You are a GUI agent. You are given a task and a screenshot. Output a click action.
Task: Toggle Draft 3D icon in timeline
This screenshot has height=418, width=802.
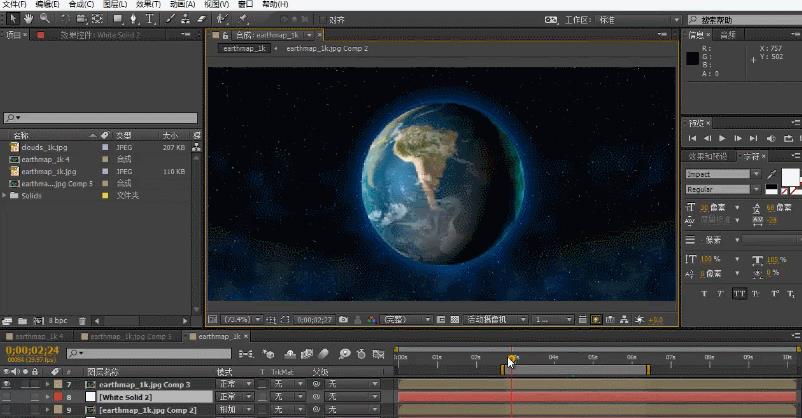pyautogui.click(x=268, y=354)
